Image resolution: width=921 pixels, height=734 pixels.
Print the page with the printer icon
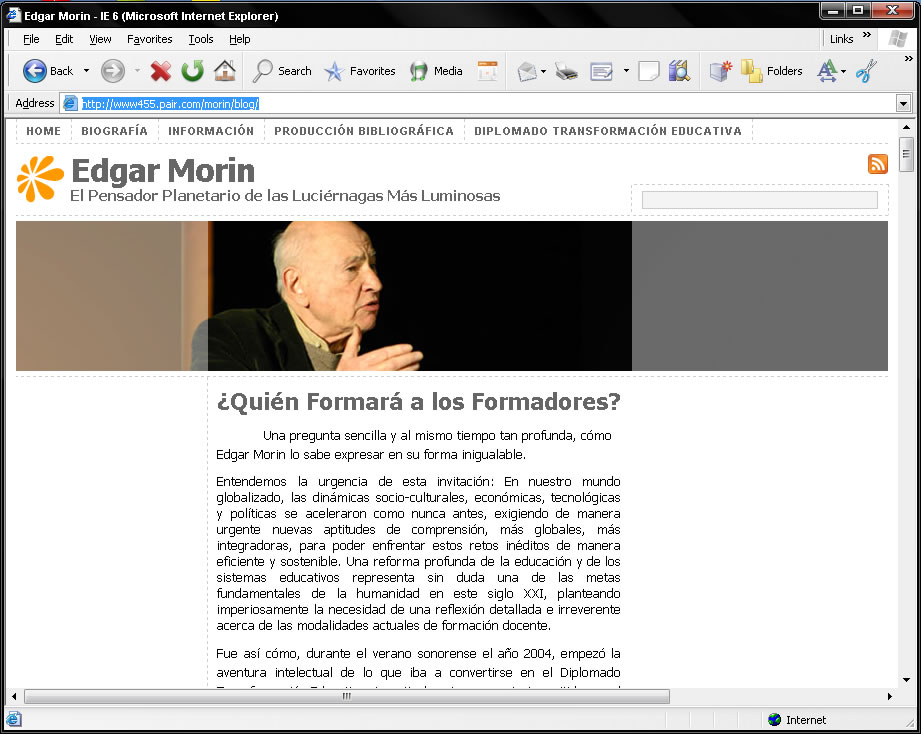[x=566, y=72]
